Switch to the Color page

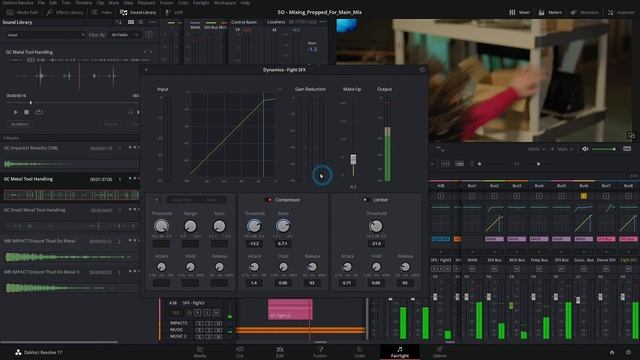coord(360,352)
